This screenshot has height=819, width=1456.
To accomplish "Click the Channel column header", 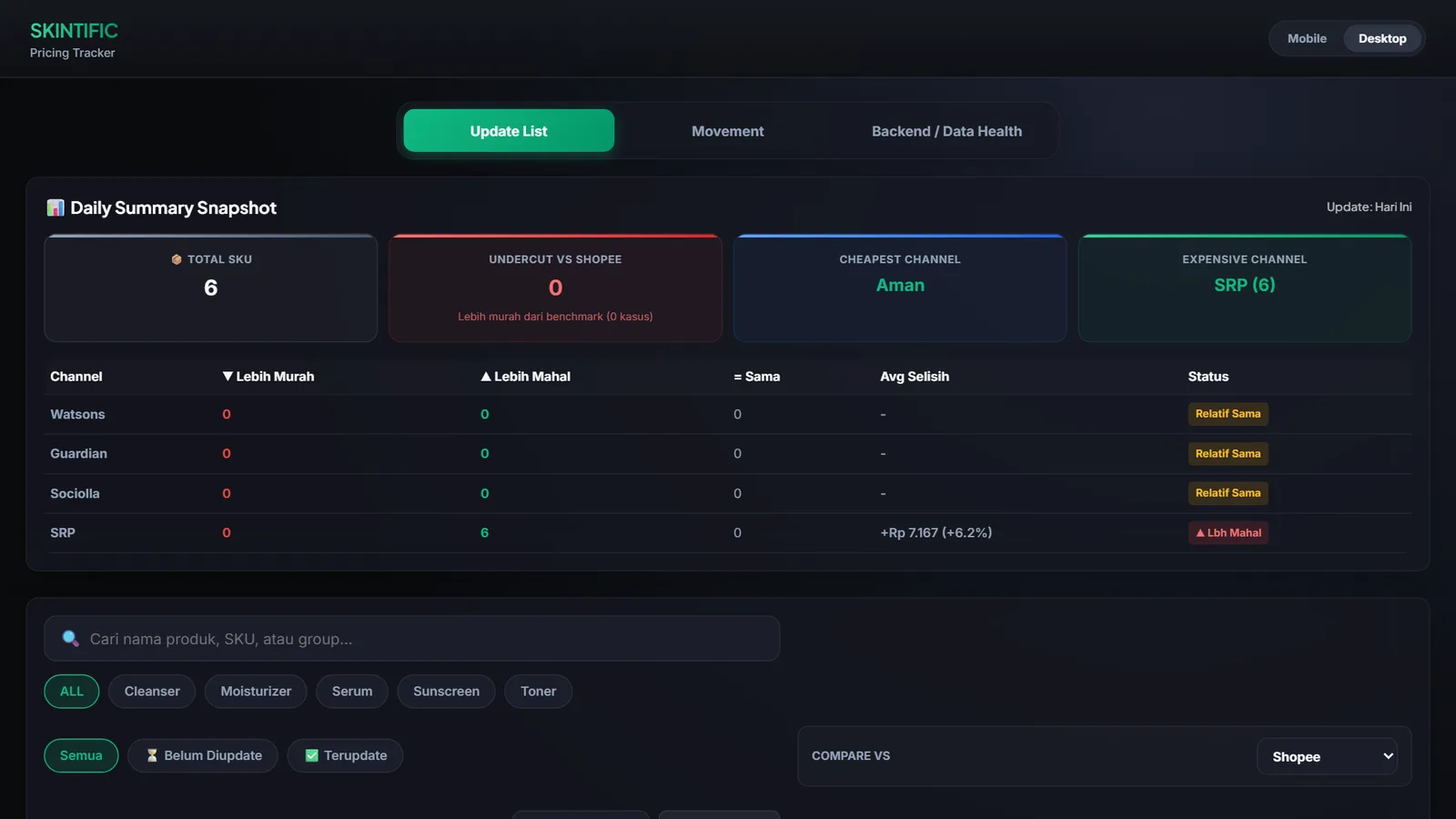I will pos(76,377).
